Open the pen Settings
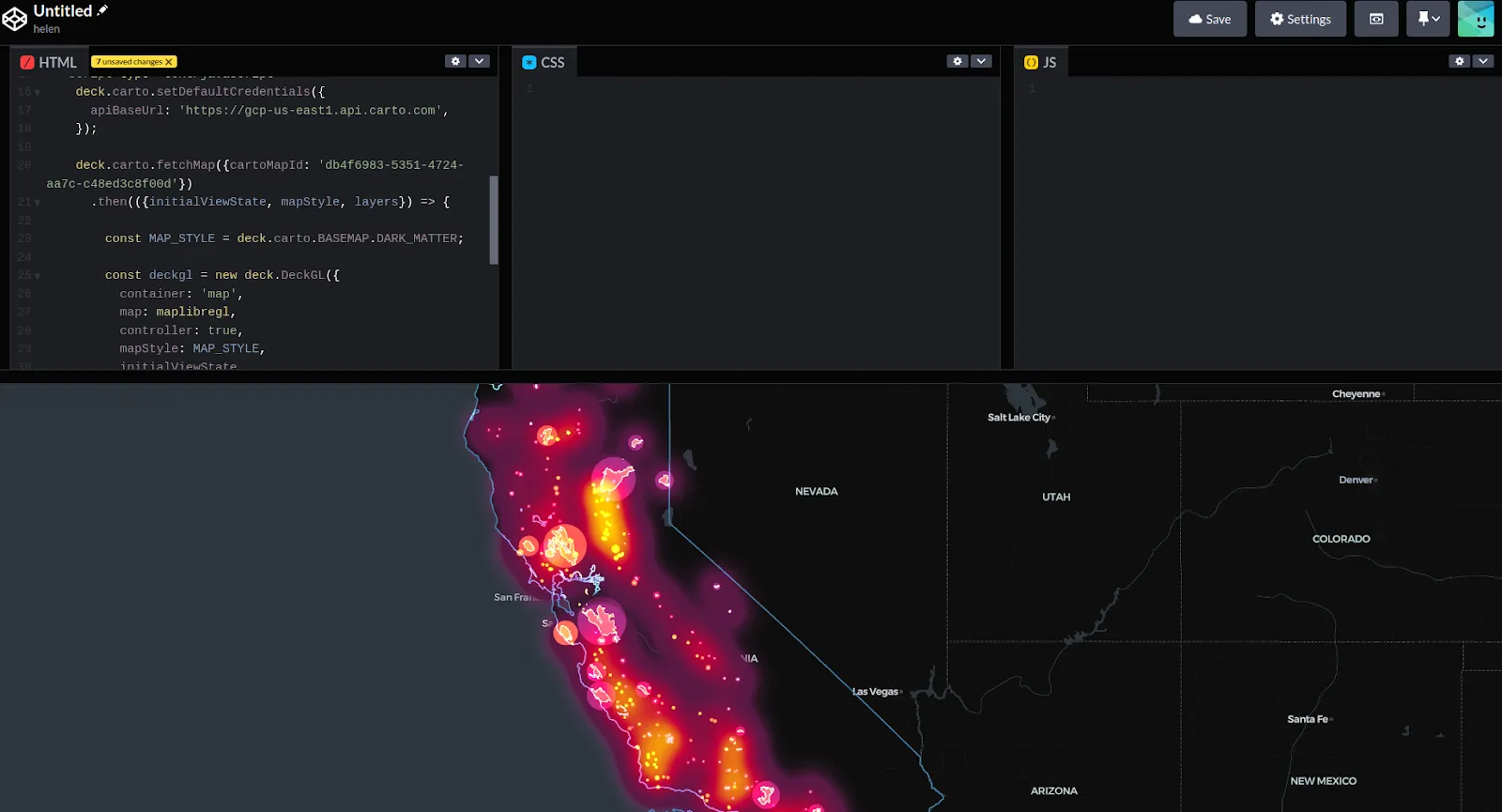 [1299, 19]
